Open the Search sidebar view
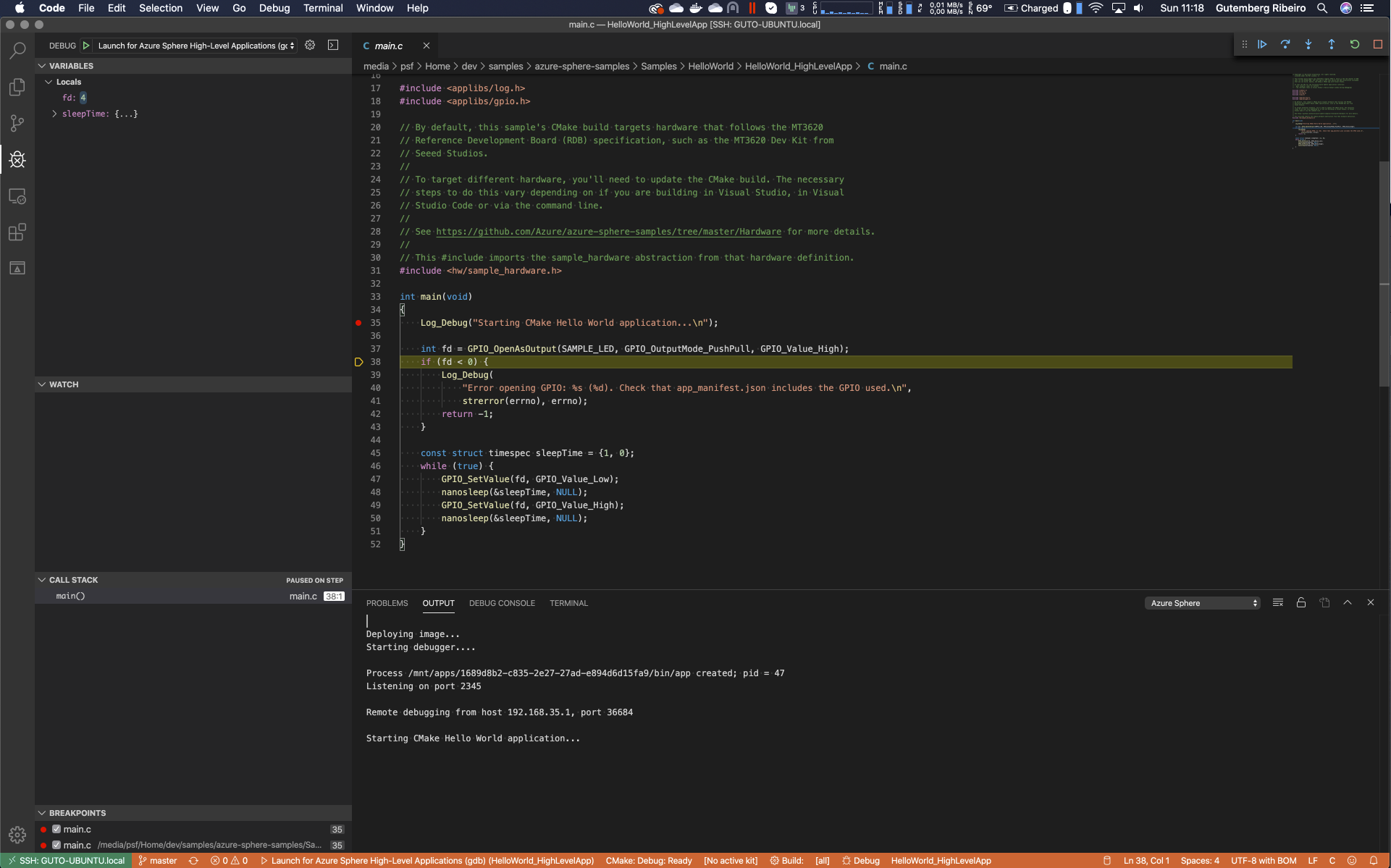This screenshot has width=1391, height=868. pyautogui.click(x=17, y=50)
